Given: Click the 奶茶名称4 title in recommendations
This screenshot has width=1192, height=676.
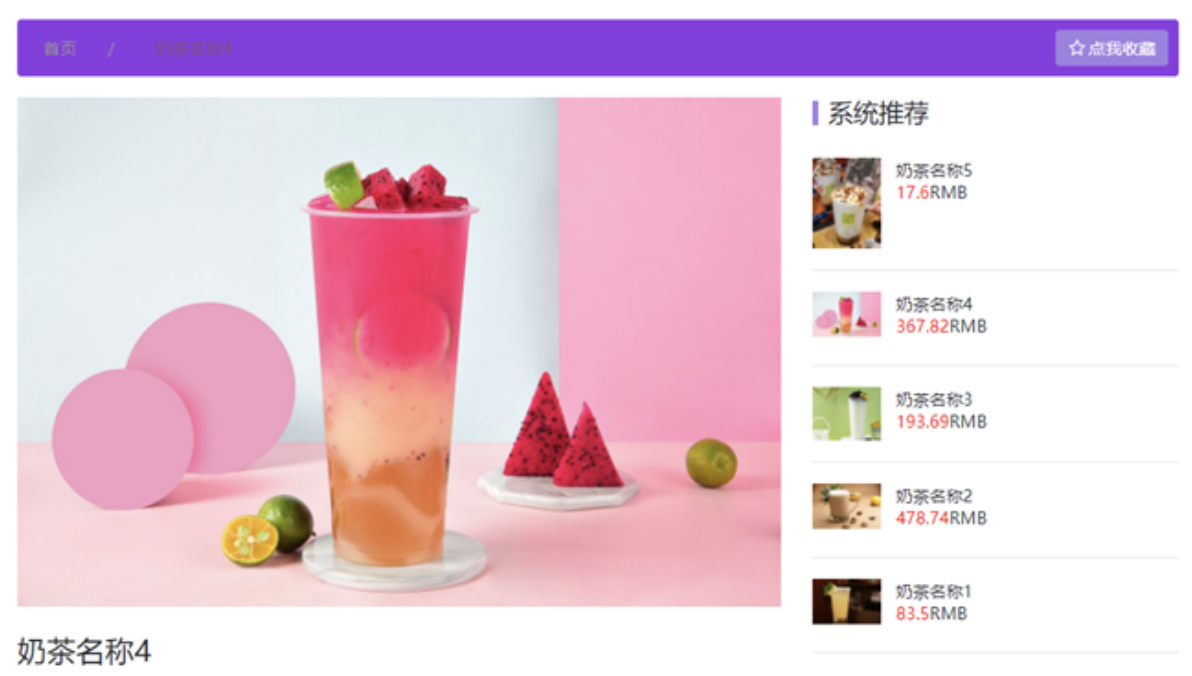Looking at the screenshot, I should tap(934, 304).
